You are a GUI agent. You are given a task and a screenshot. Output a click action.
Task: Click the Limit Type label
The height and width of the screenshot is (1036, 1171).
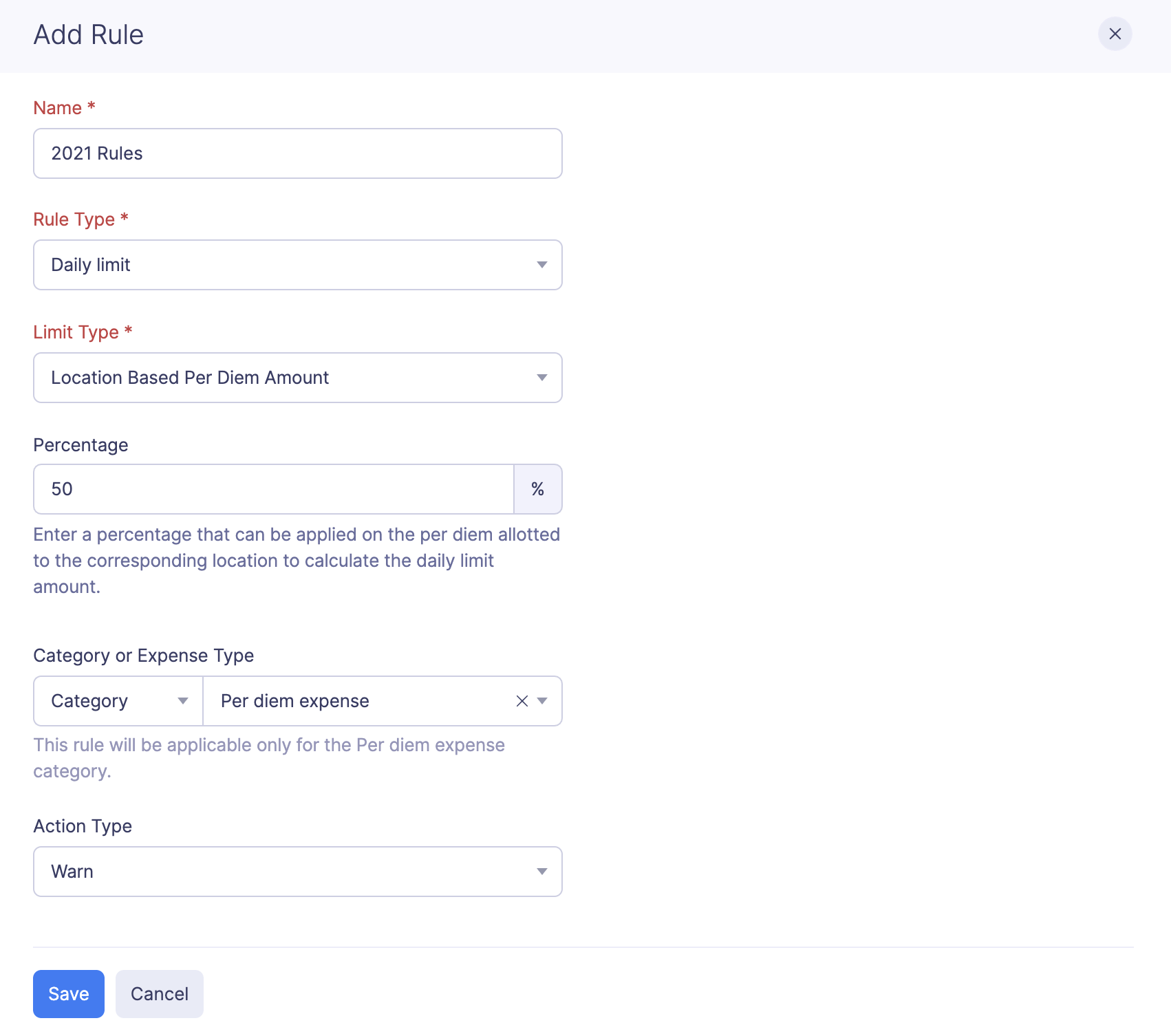pyautogui.click(x=76, y=332)
